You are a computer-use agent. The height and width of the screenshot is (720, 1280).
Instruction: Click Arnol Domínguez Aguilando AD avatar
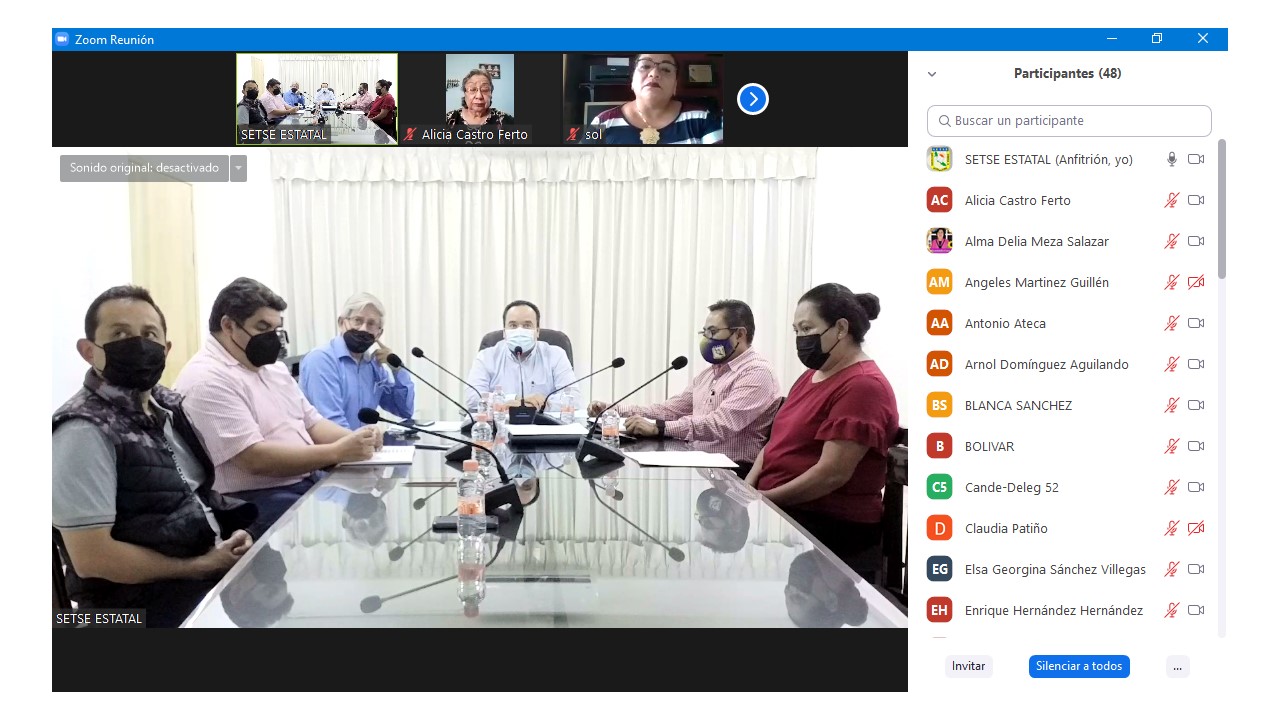939,364
